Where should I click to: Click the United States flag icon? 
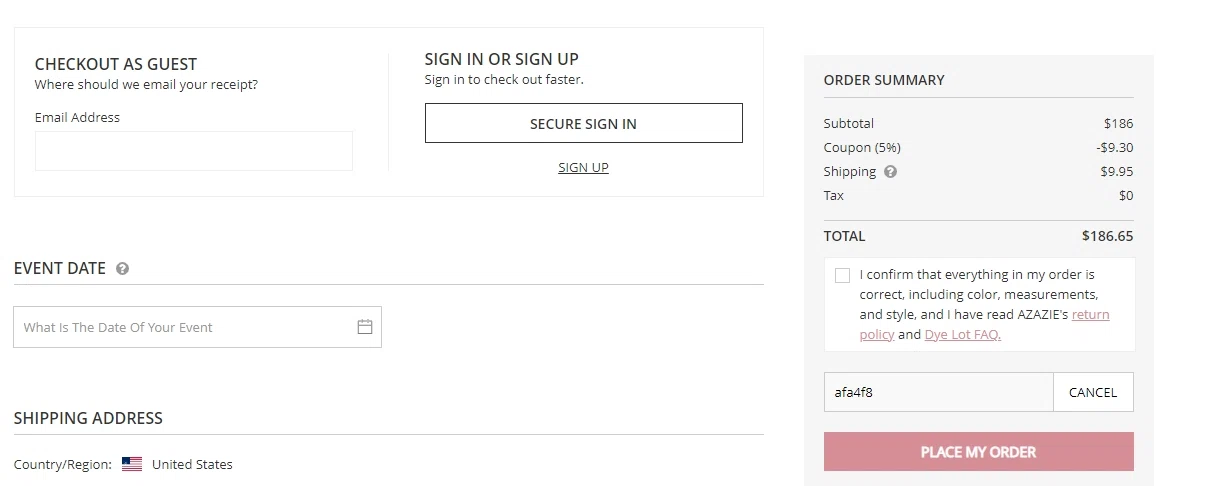(132, 464)
